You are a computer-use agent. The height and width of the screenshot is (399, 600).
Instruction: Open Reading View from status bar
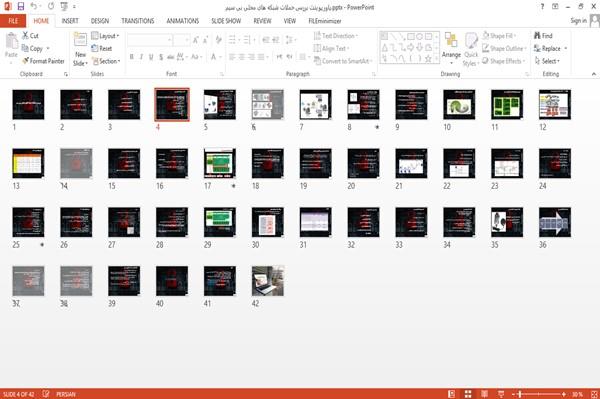point(484,394)
